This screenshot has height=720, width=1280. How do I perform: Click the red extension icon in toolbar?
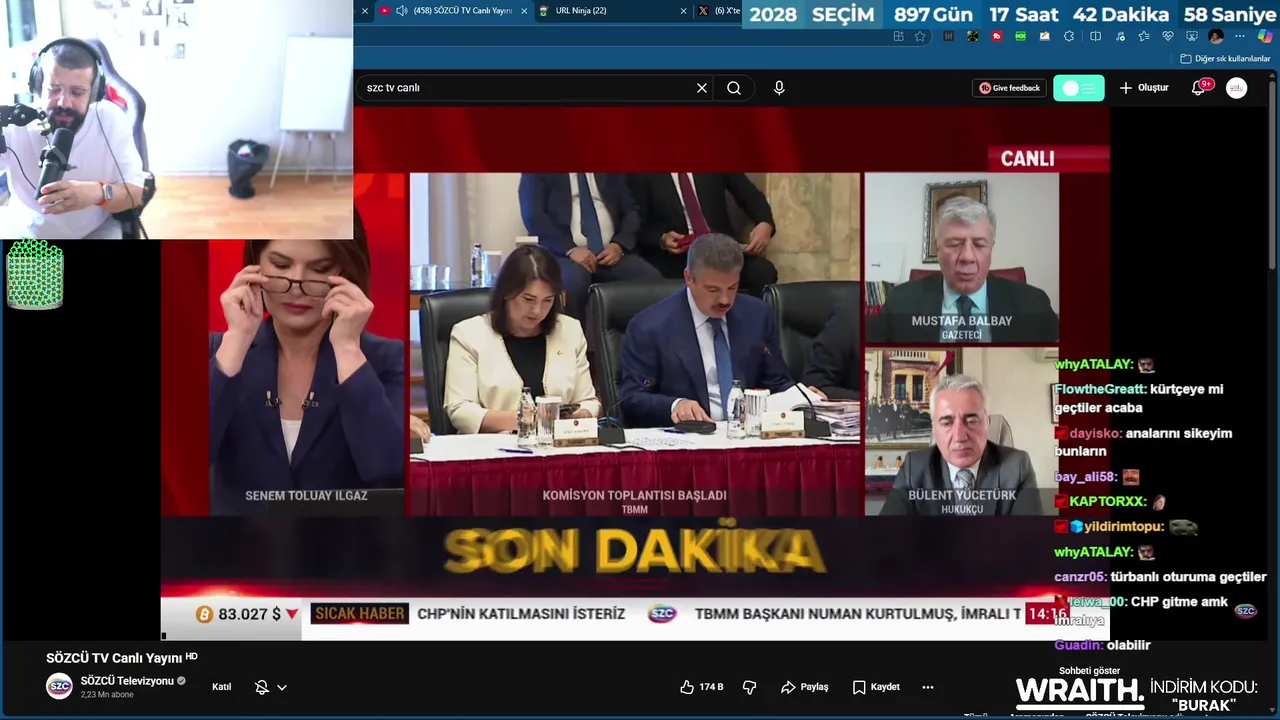pyautogui.click(x=996, y=36)
